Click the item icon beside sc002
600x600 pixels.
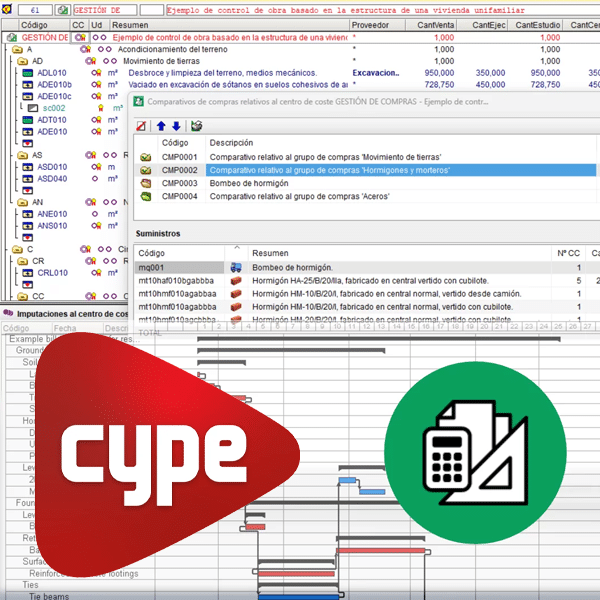33,108
